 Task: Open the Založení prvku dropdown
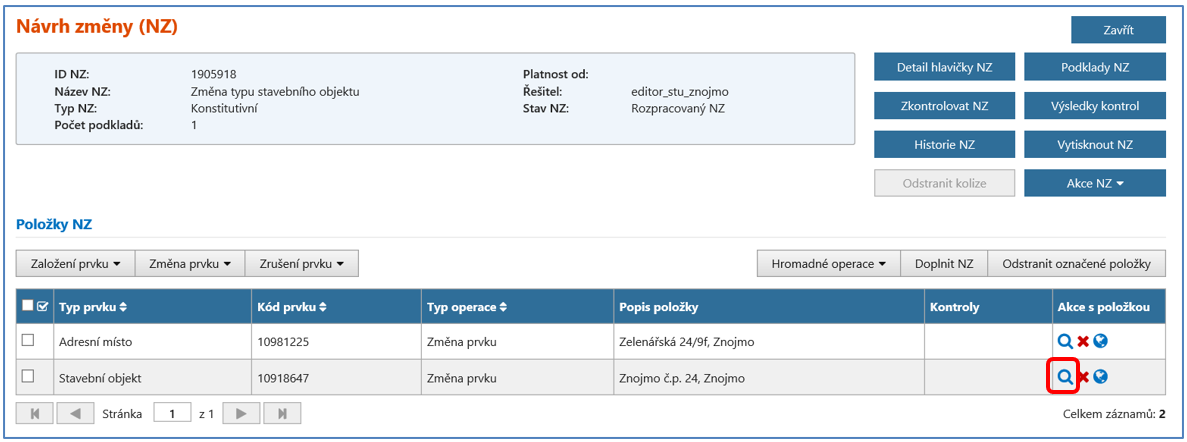click(x=75, y=264)
